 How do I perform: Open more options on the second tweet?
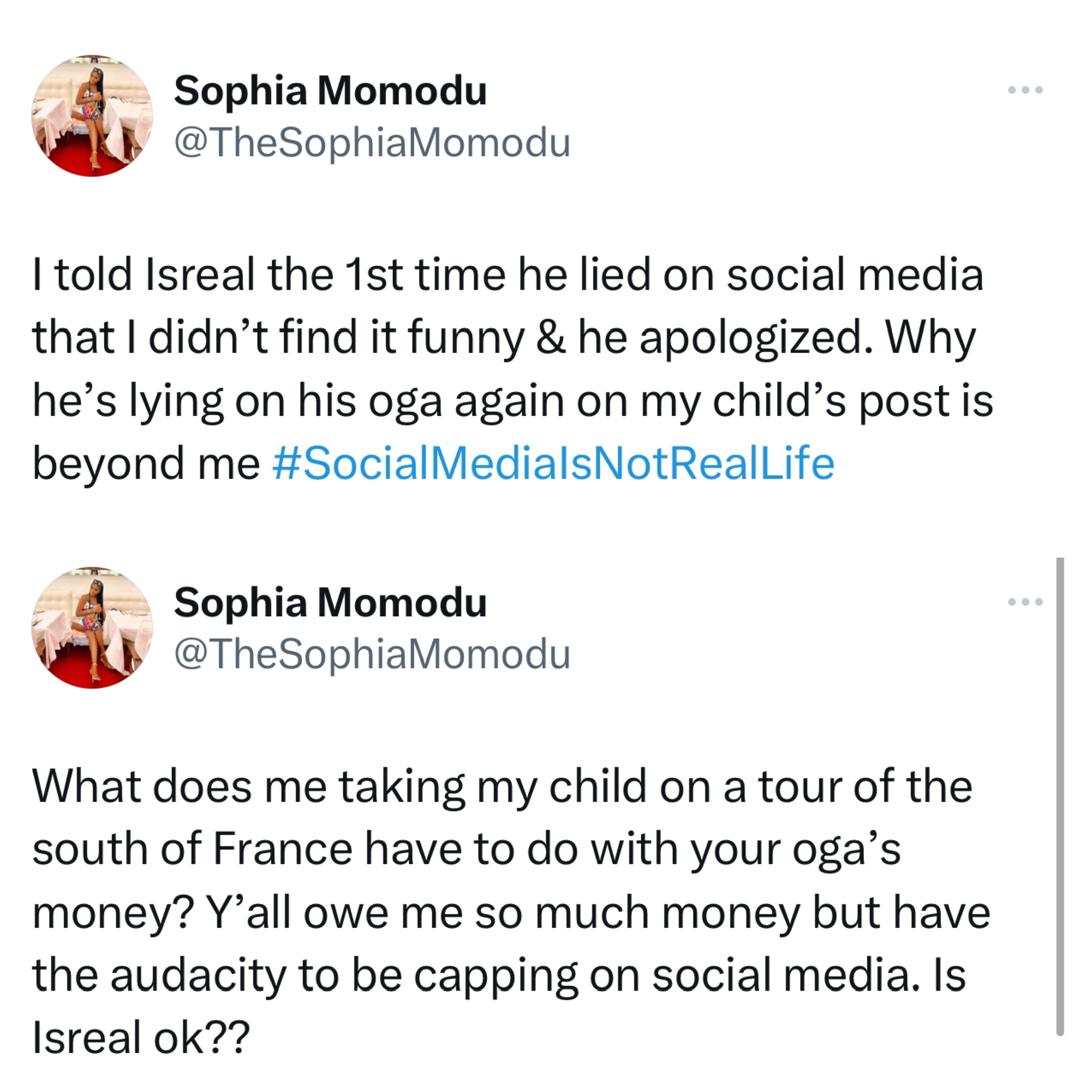(1025, 602)
